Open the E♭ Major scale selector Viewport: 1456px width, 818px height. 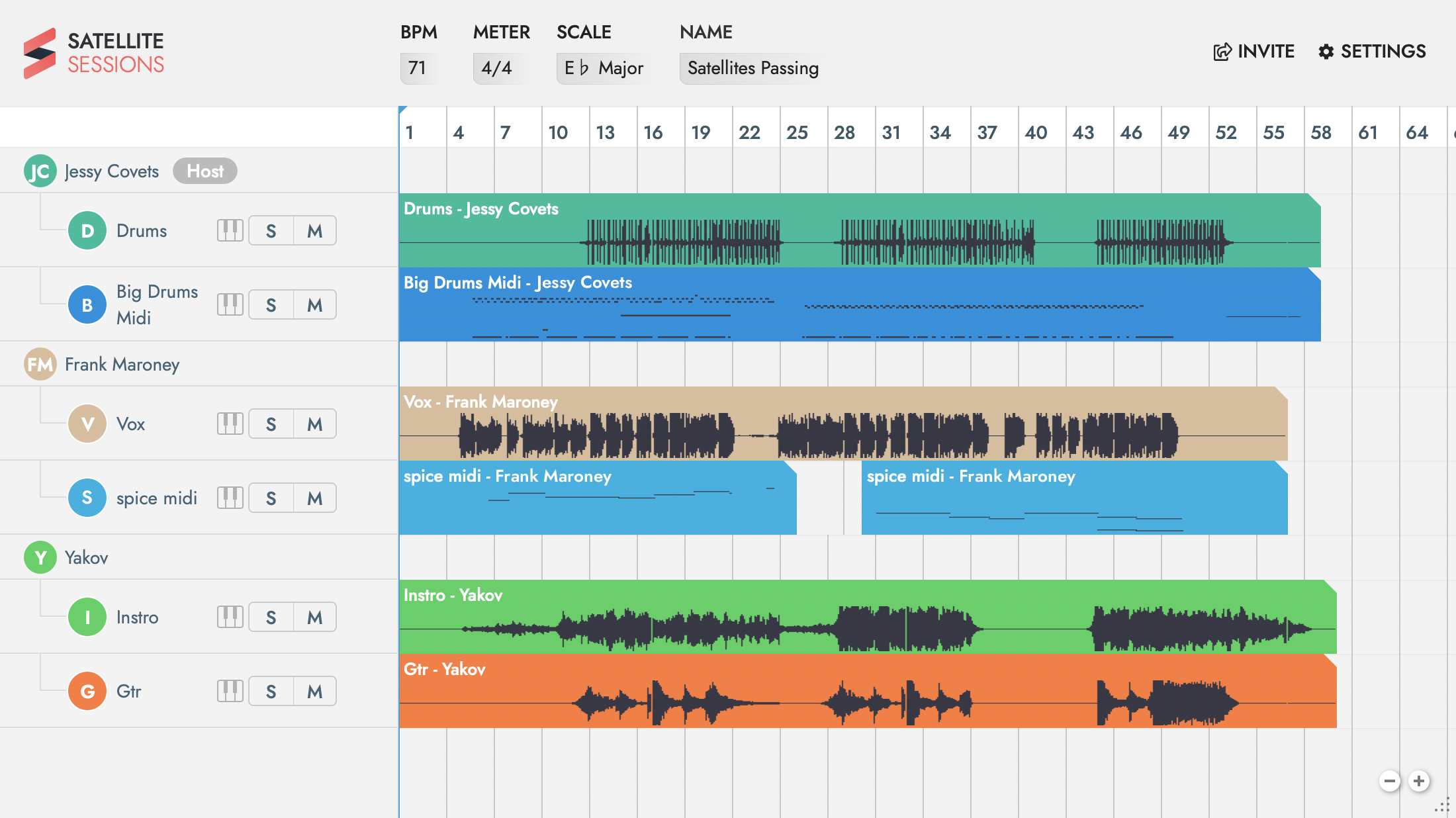(604, 68)
